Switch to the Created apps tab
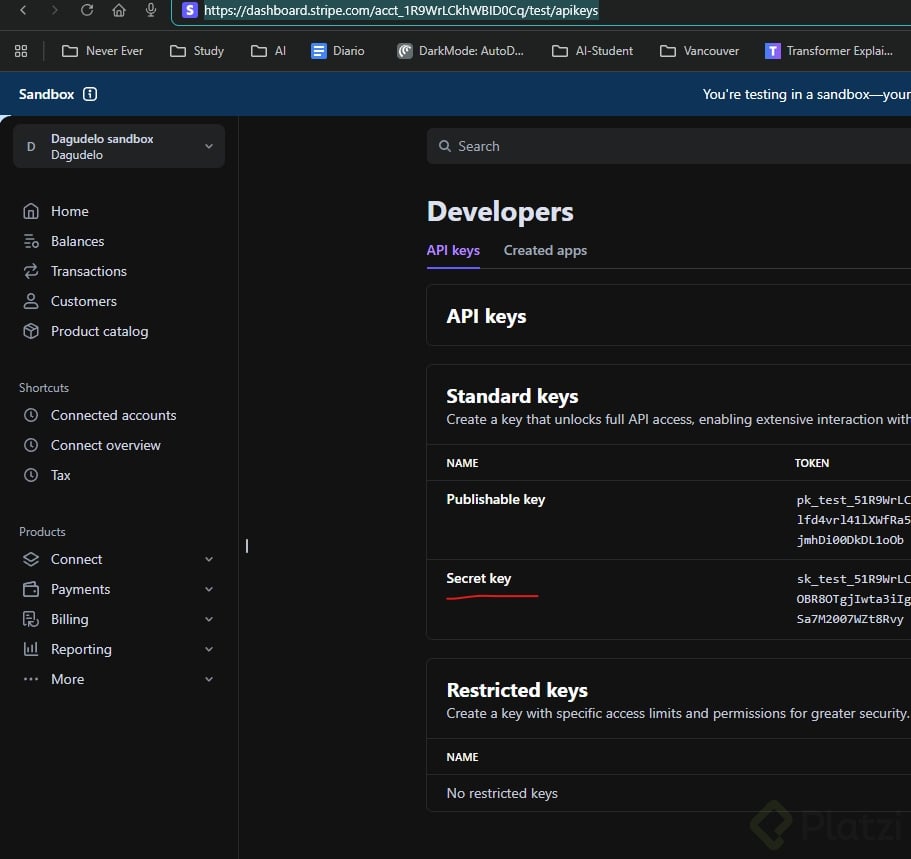Viewport: 911px width, 859px height. point(545,250)
